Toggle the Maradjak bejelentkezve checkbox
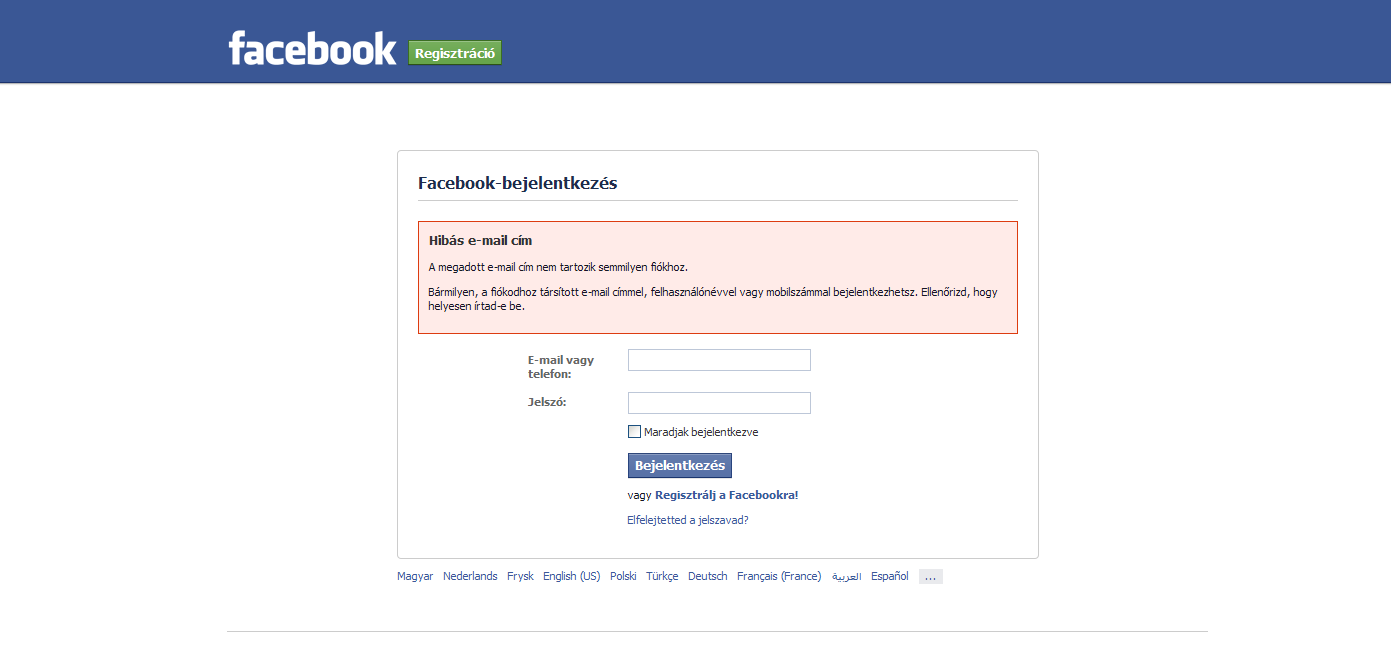This screenshot has height=645, width=1391. 634,432
